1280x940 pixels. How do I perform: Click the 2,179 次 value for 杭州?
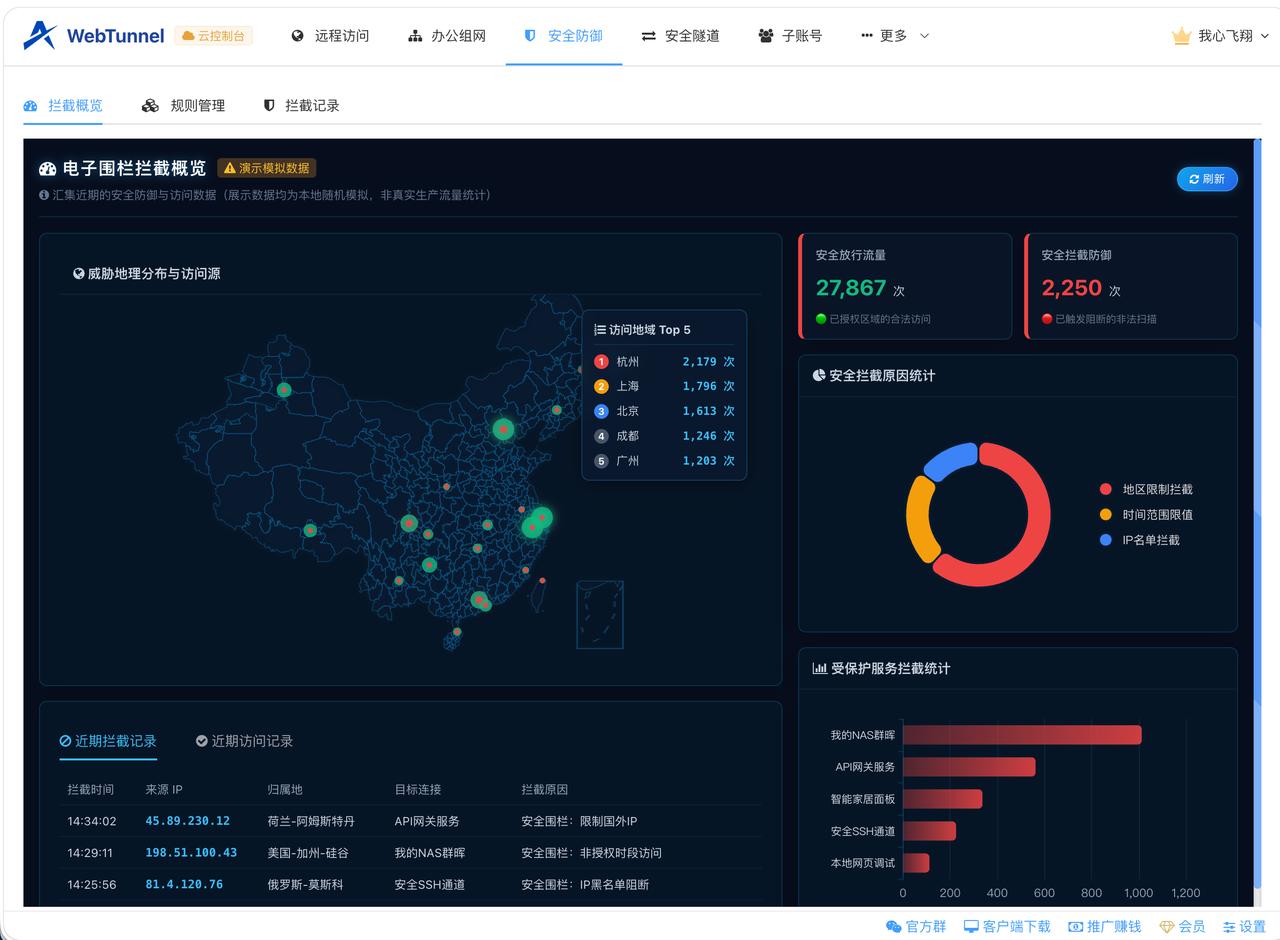(708, 362)
